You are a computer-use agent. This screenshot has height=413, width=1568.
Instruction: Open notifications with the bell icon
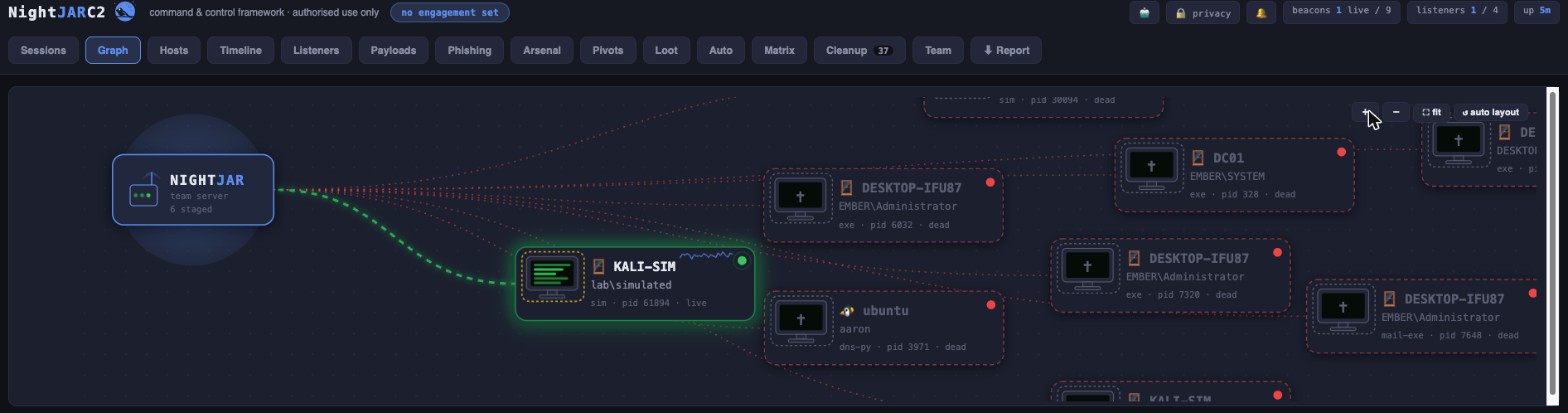[1261, 13]
